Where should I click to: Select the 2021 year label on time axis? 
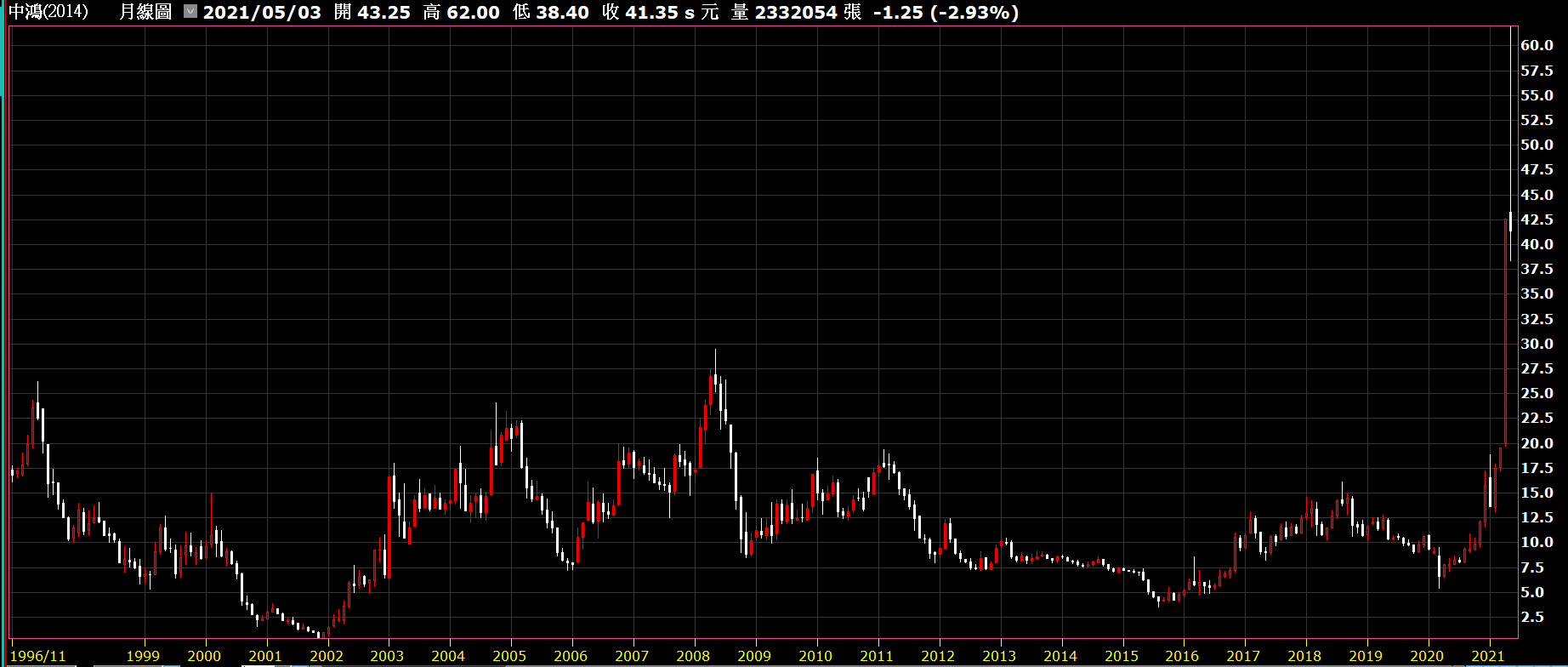click(x=1488, y=656)
